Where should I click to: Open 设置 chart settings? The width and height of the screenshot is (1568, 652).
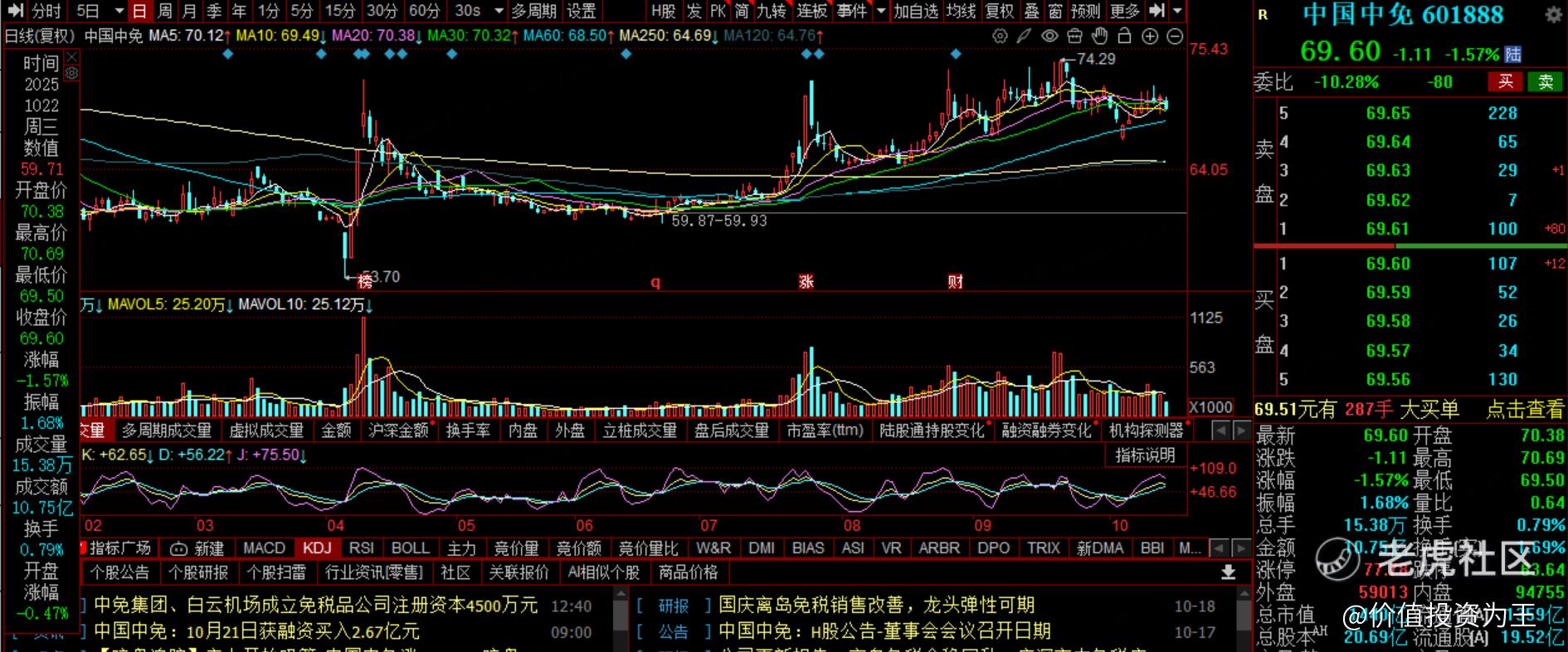coord(582,11)
